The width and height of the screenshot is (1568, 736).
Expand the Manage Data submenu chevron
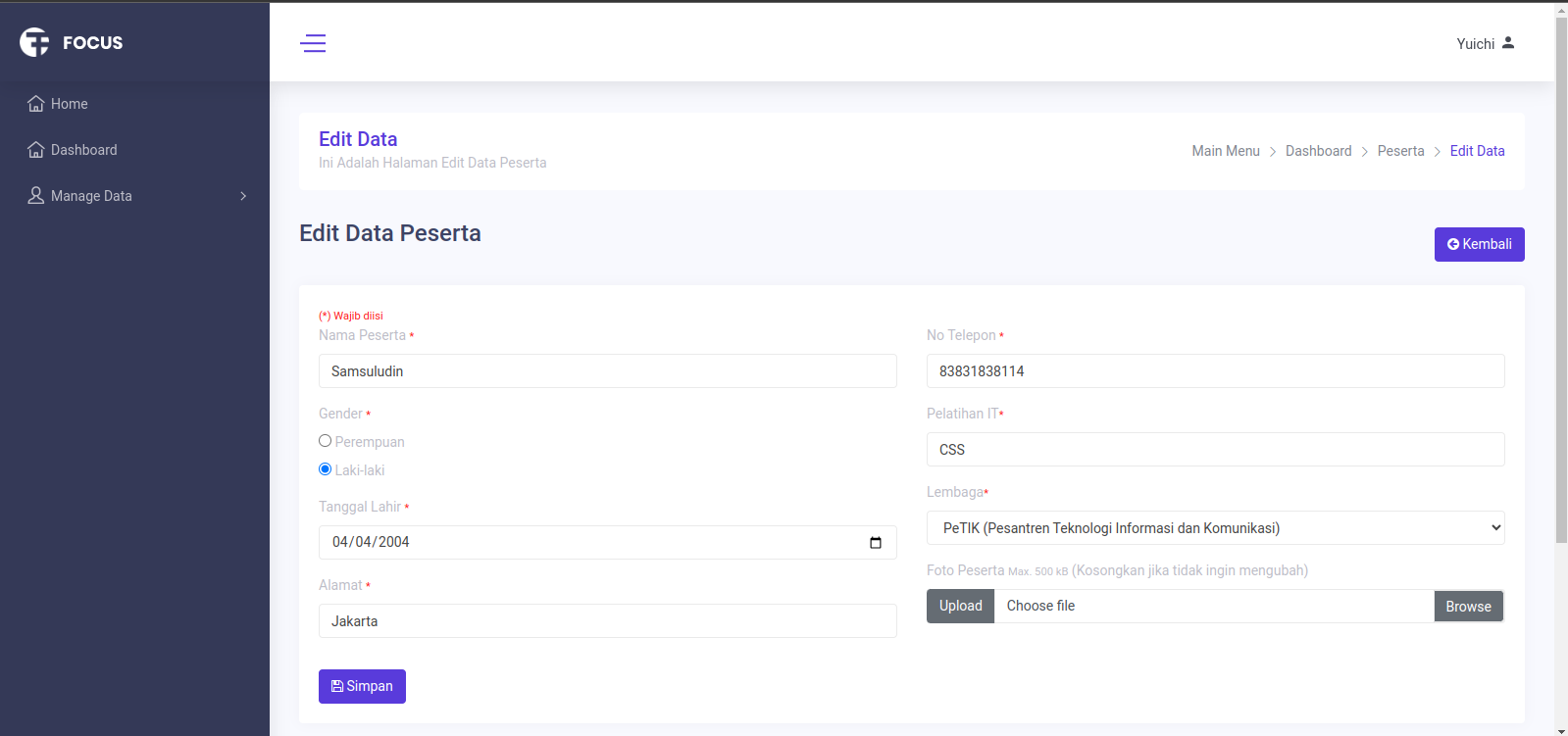coord(243,196)
